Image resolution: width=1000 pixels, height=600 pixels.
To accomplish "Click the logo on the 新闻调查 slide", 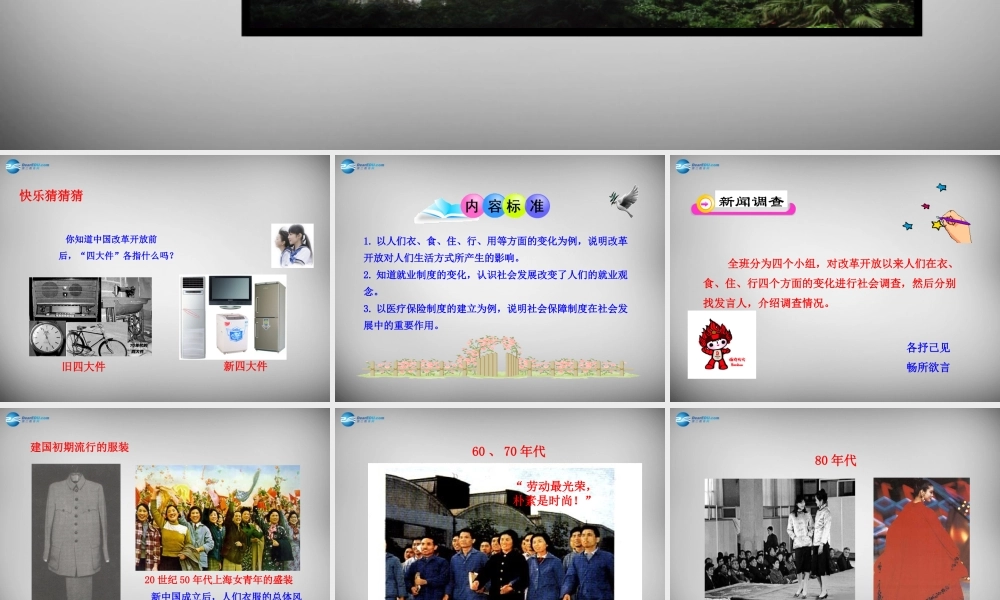I will (x=697, y=166).
